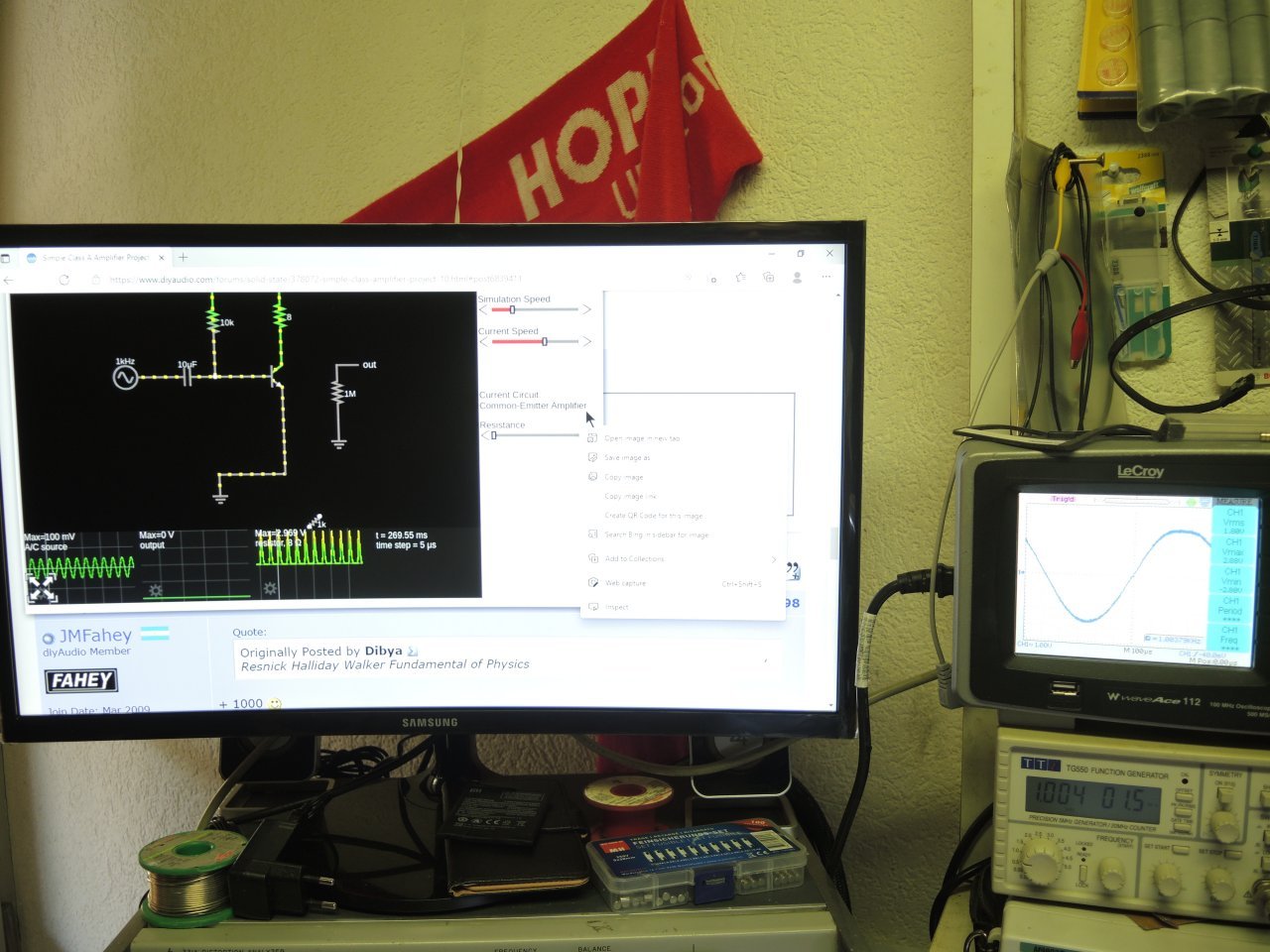1270x952 pixels.
Task: Open browser three-dot settings menu
Action: [825, 278]
